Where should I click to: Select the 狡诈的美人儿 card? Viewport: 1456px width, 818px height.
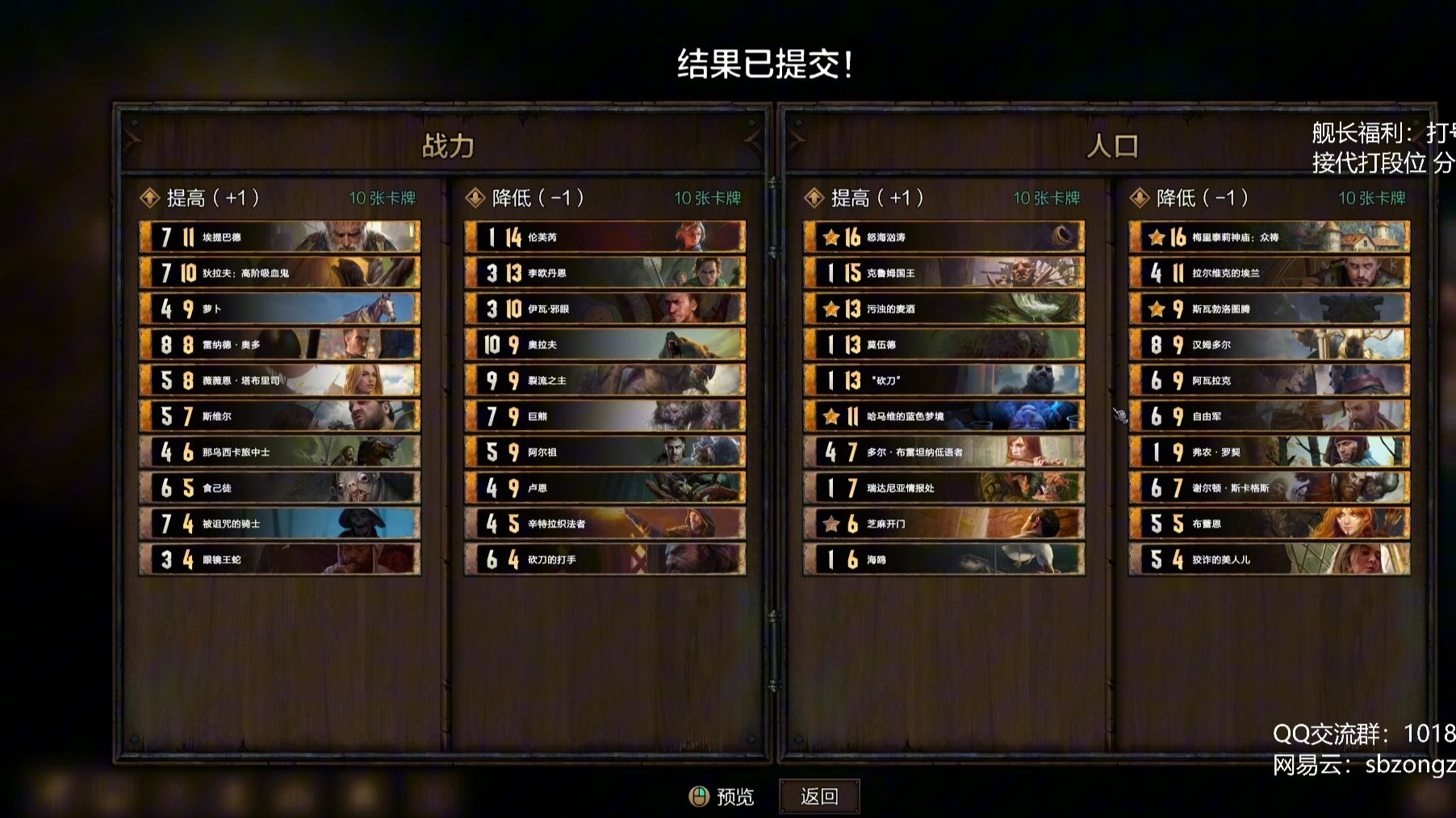click(x=1270, y=559)
